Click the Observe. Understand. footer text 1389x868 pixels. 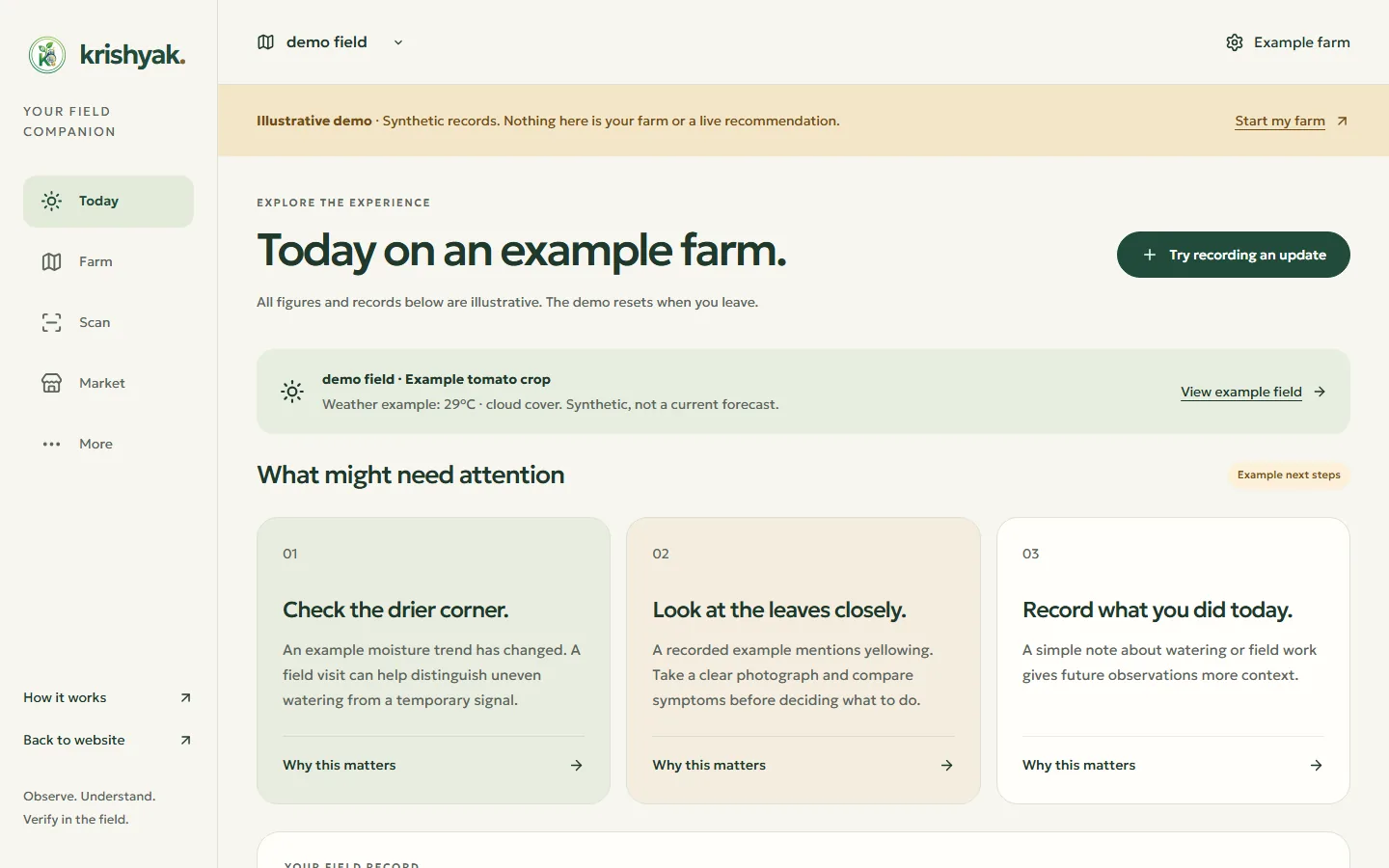90,796
